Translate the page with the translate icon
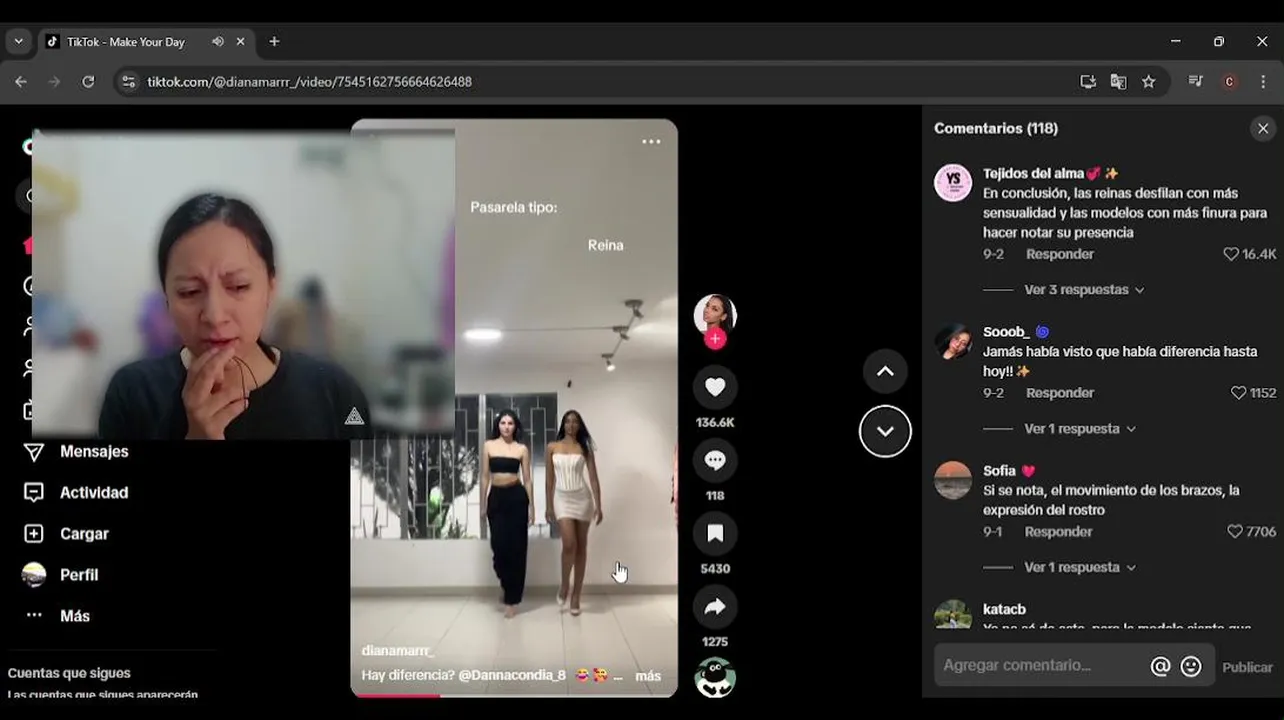Screen dimensions: 1284x720 tap(1118, 82)
